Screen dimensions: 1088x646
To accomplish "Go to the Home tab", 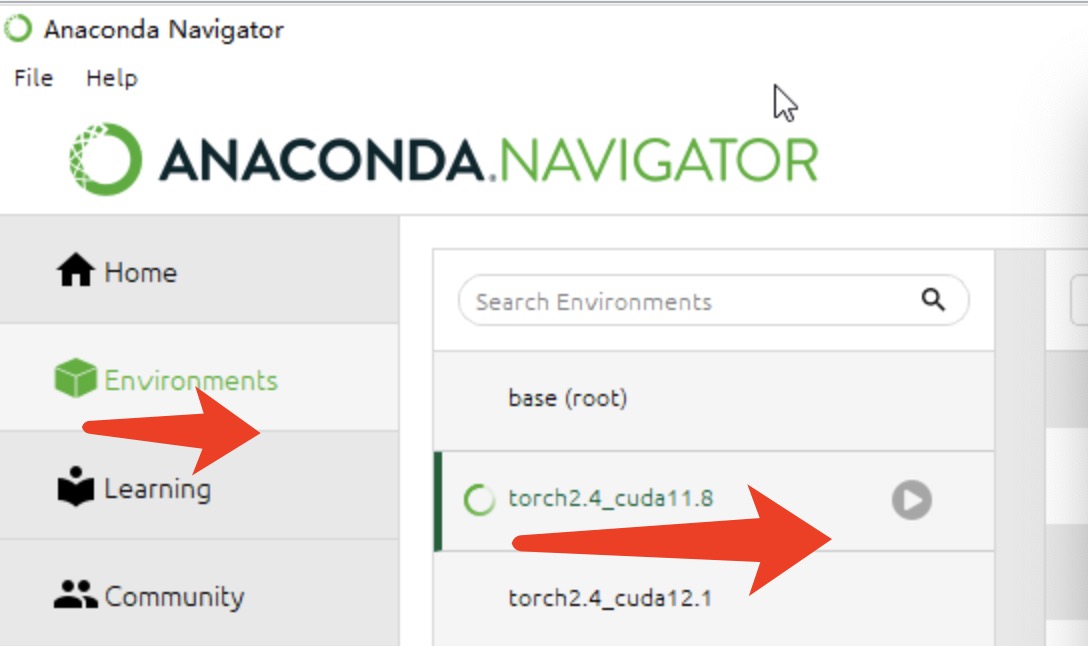I will coord(140,272).
